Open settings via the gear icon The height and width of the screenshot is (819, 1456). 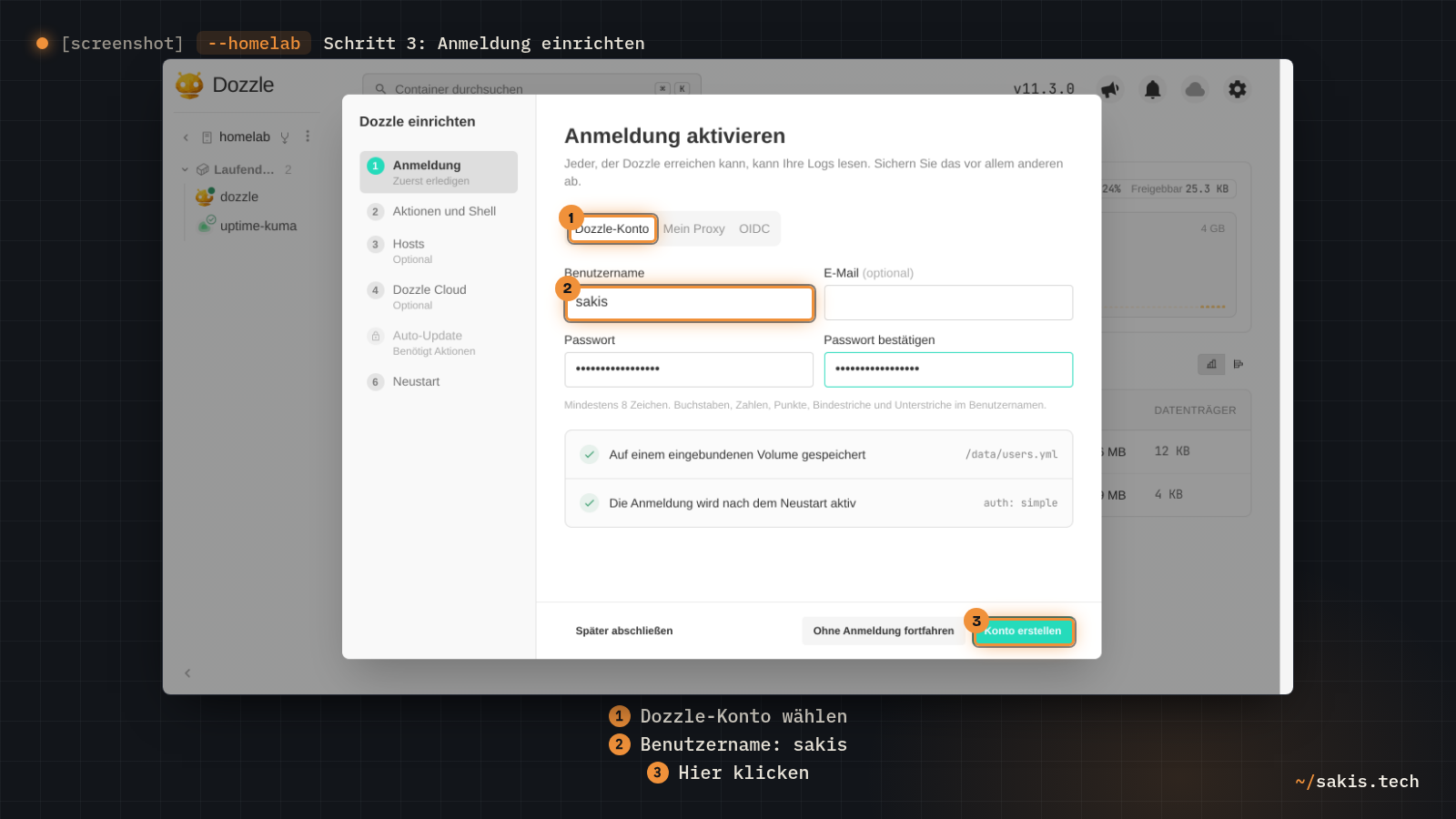pyautogui.click(x=1238, y=89)
